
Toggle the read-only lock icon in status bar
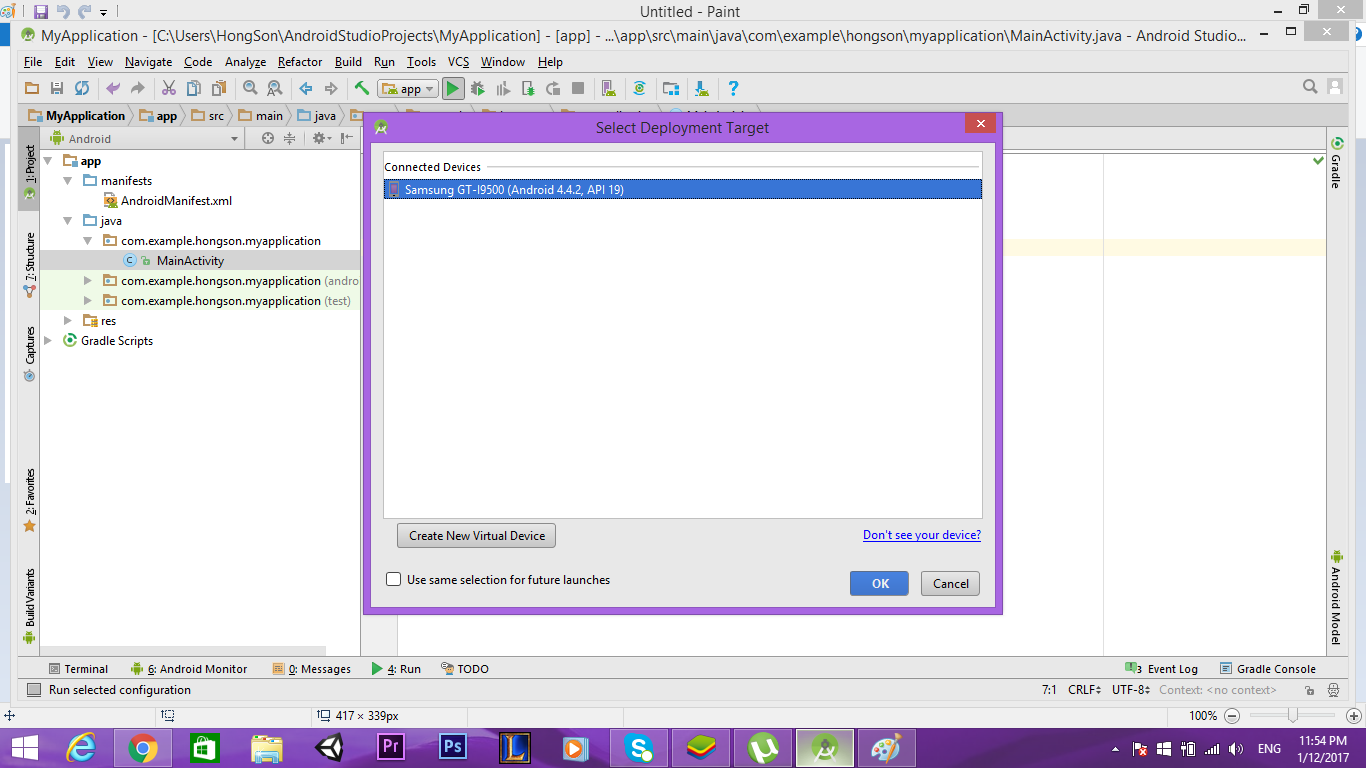click(x=1309, y=690)
